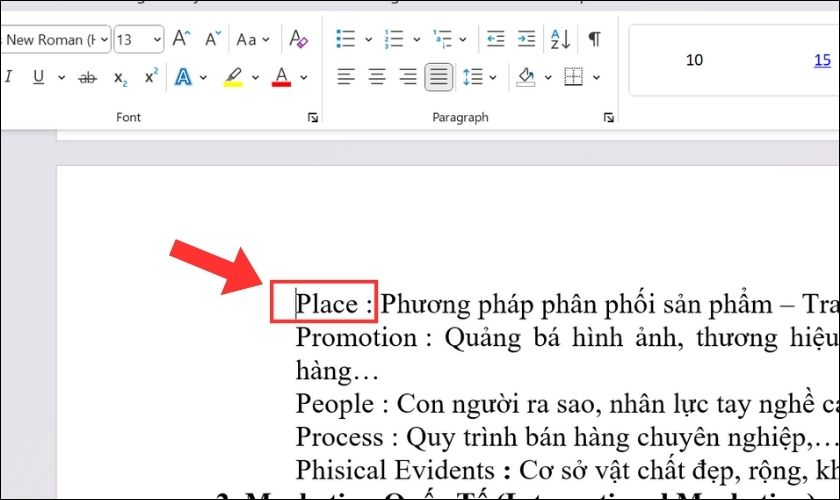Toggle superscript formatting
Viewport: 840px width, 500px height.
pyautogui.click(x=152, y=77)
